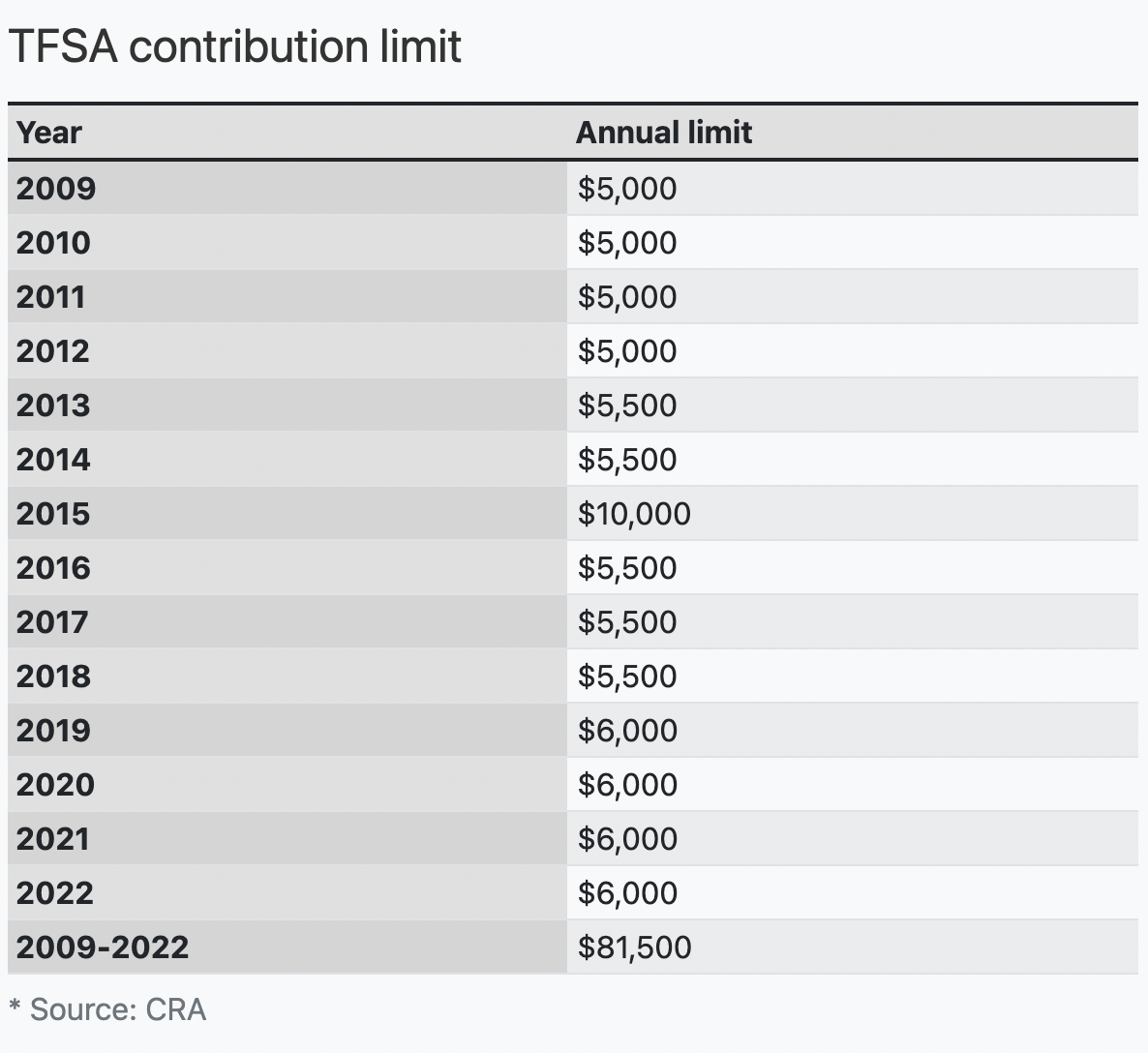Click the $5,500 value for 2018

tap(627, 676)
